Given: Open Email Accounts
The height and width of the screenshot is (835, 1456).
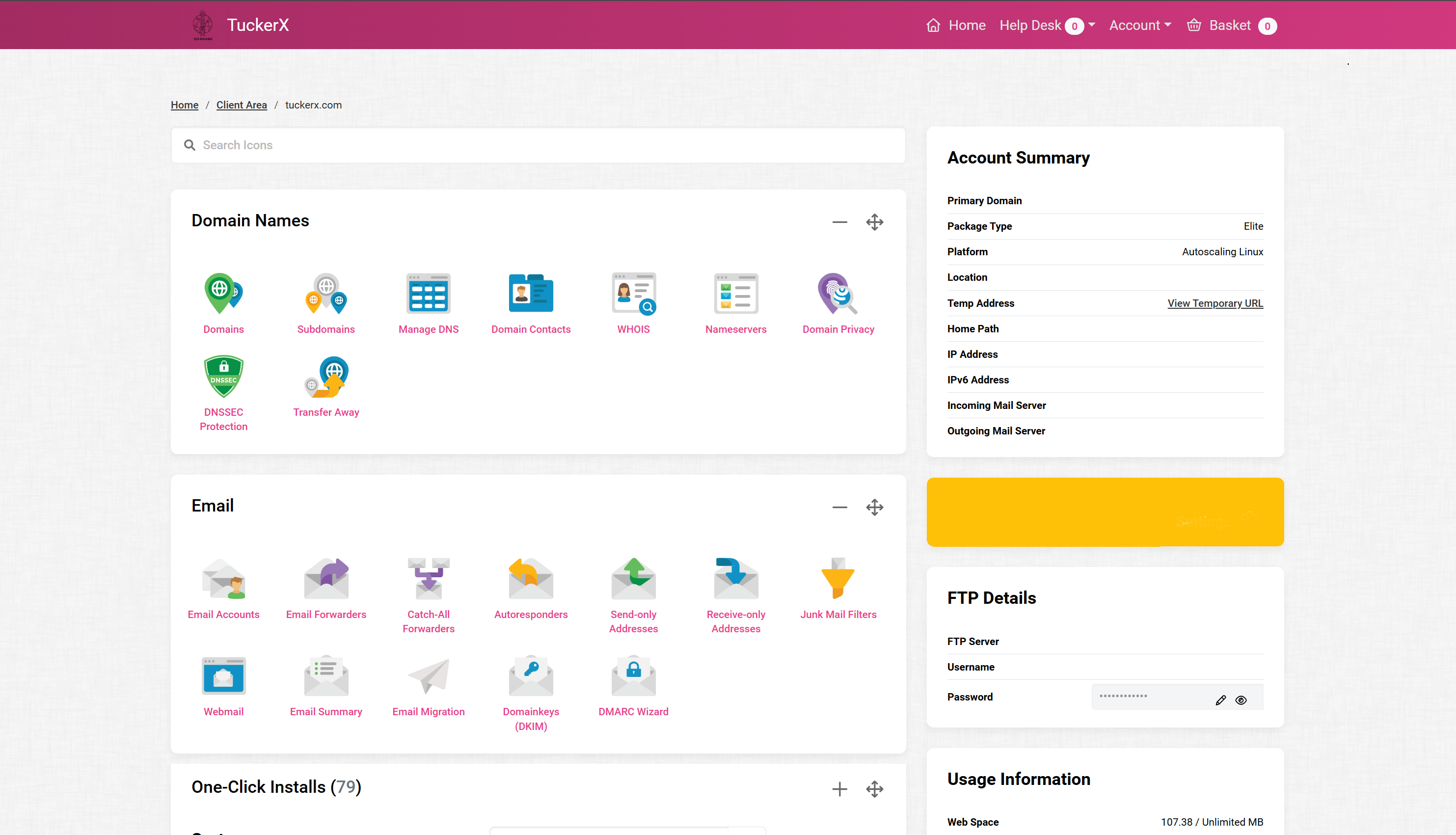Looking at the screenshot, I should tap(223, 589).
